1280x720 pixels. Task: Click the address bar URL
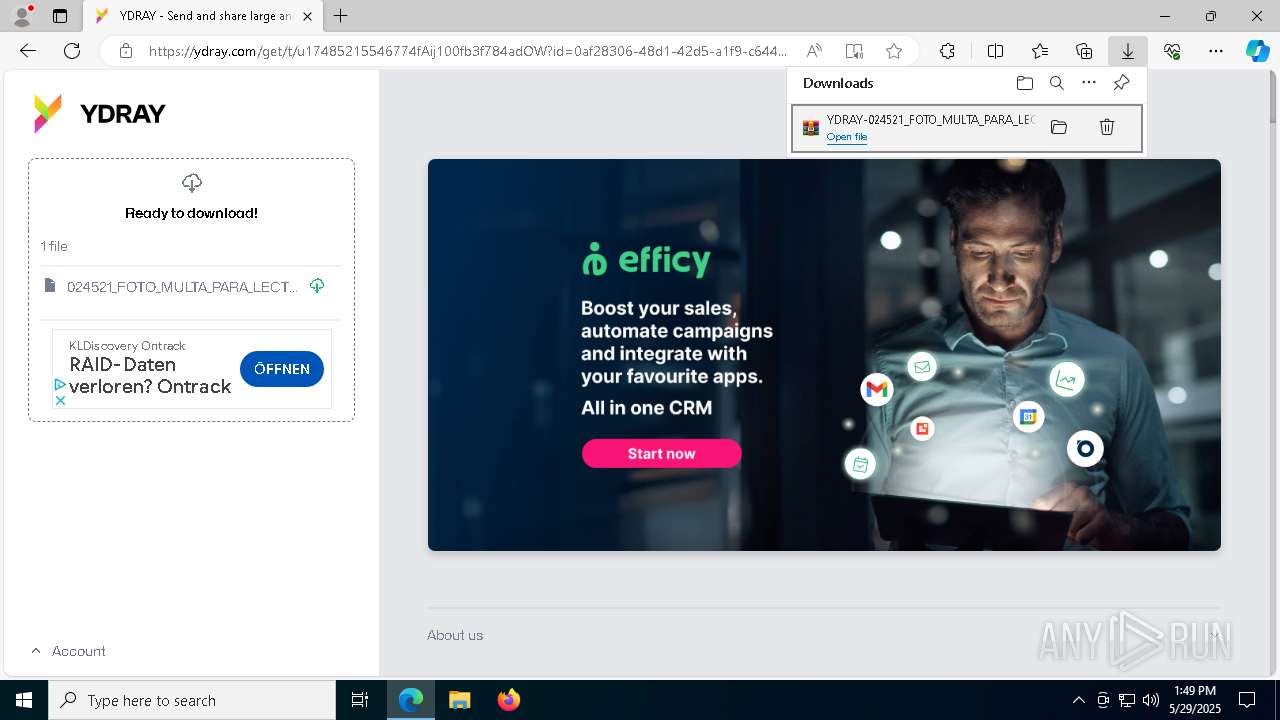(468, 51)
